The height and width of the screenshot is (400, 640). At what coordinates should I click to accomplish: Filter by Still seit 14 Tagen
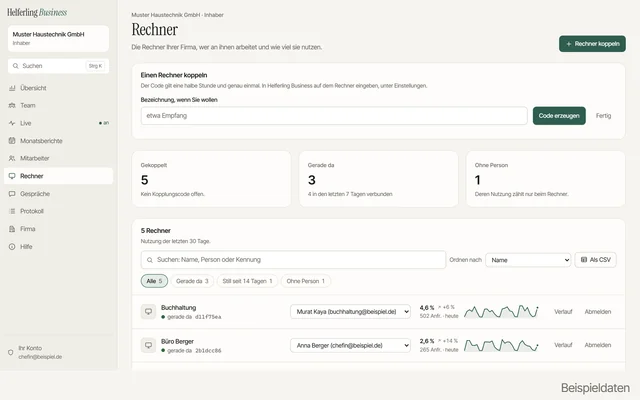click(247, 281)
